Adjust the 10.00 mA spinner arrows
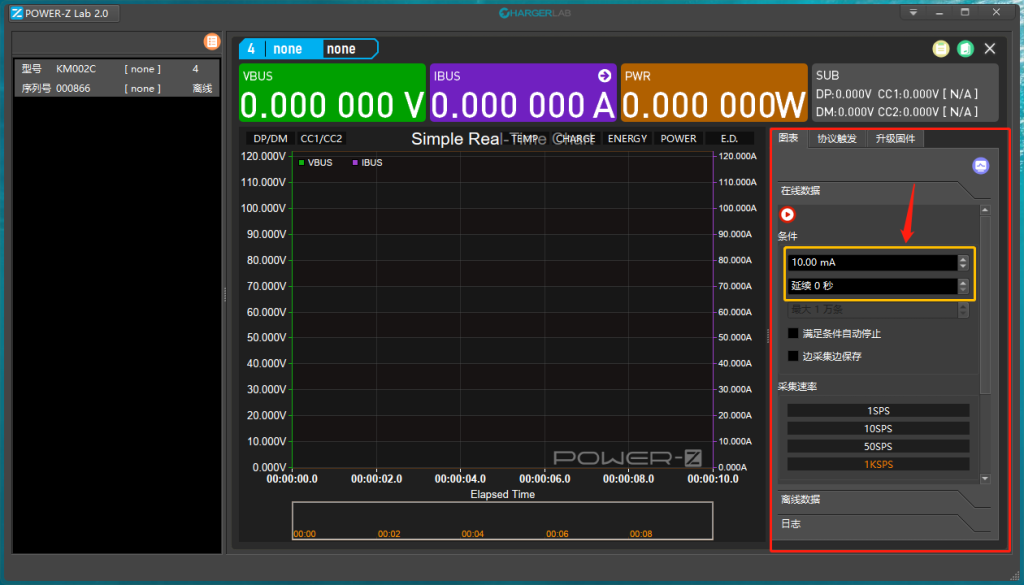The image size is (1024, 585). click(x=963, y=262)
